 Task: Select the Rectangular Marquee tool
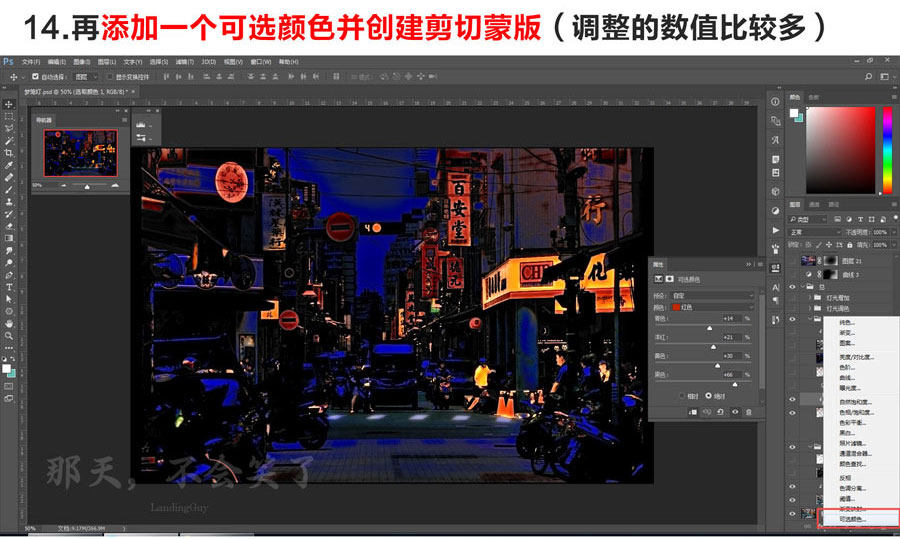click(9, 117)
